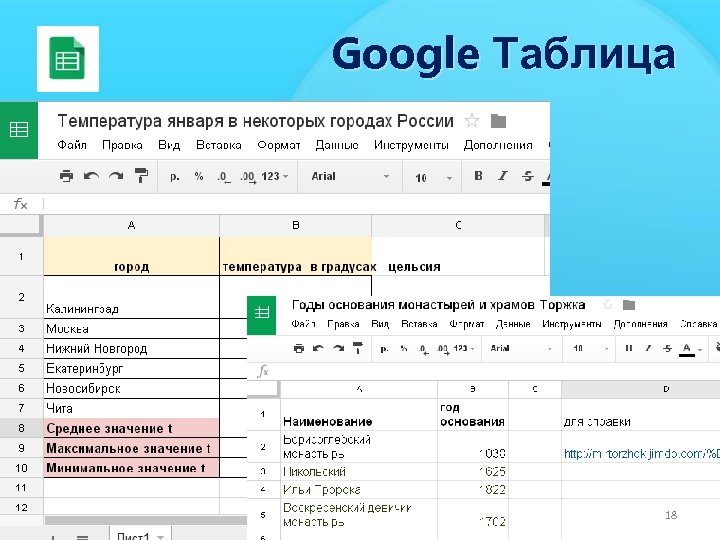
Task: Click title 'Годы основания монастырей и храмов Торжка'
Action: point(438,305)
